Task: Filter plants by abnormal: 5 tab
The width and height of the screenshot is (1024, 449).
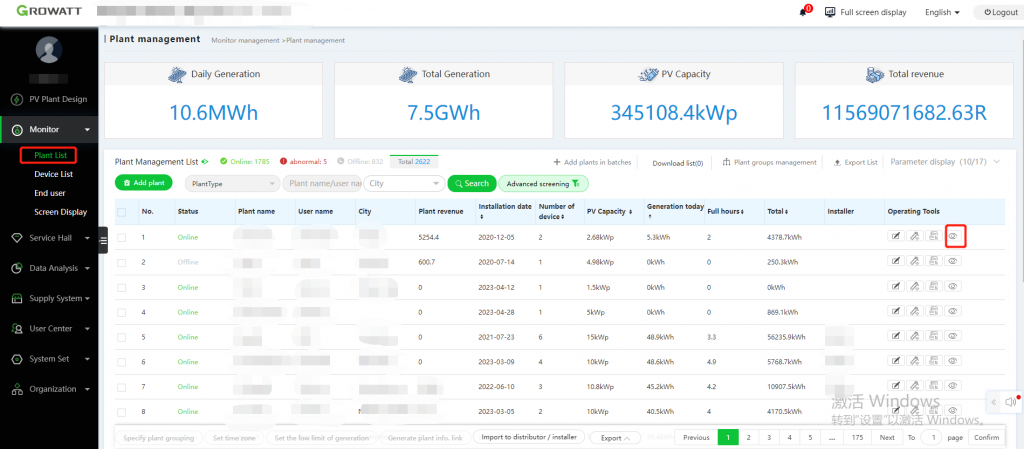Action: (304, 161)
